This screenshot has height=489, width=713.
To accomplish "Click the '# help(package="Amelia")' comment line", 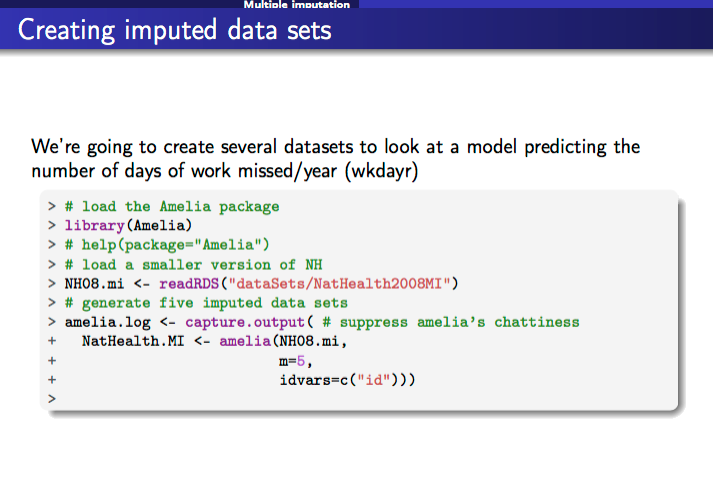I will tap(168, 245).
